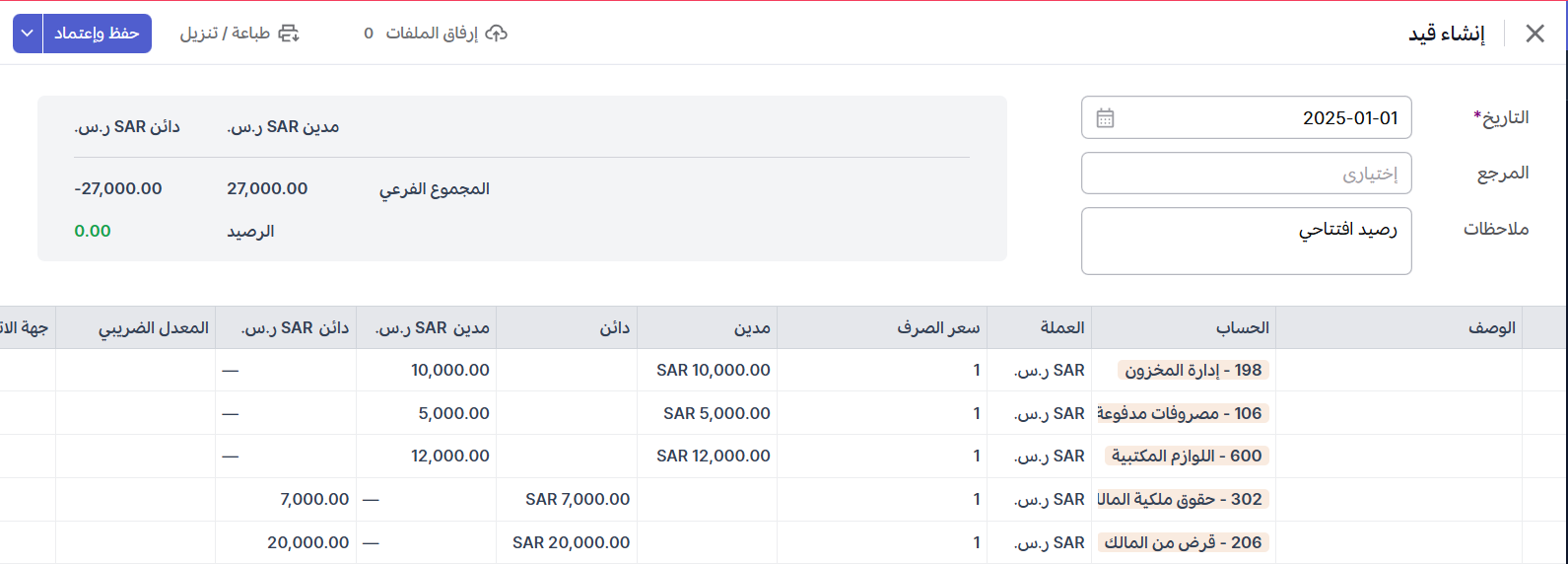Screen dimensions: 1568x564
Task: Open account 600 - اللوازم المكتبية cell
Action: (1187, 457)
